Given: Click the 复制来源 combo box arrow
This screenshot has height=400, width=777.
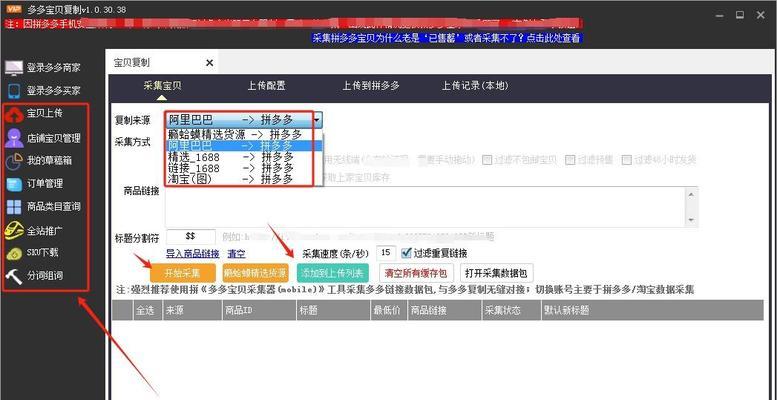Looking at the screenshot, I should (x=317, y=120).
